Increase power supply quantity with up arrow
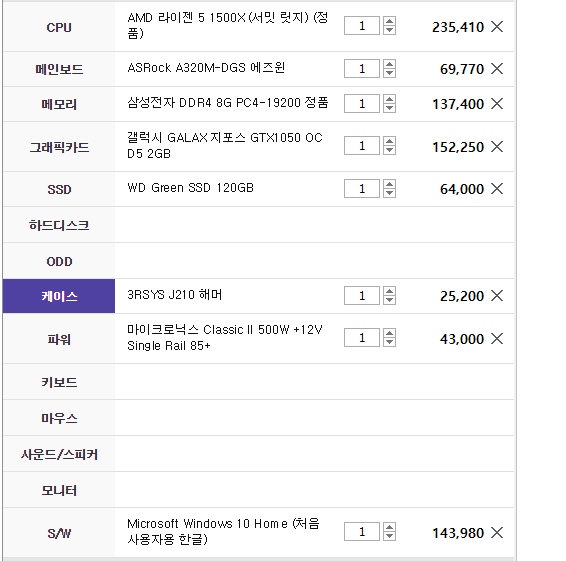This screenshot has height=561, width=566. click(x=389, y=333)
